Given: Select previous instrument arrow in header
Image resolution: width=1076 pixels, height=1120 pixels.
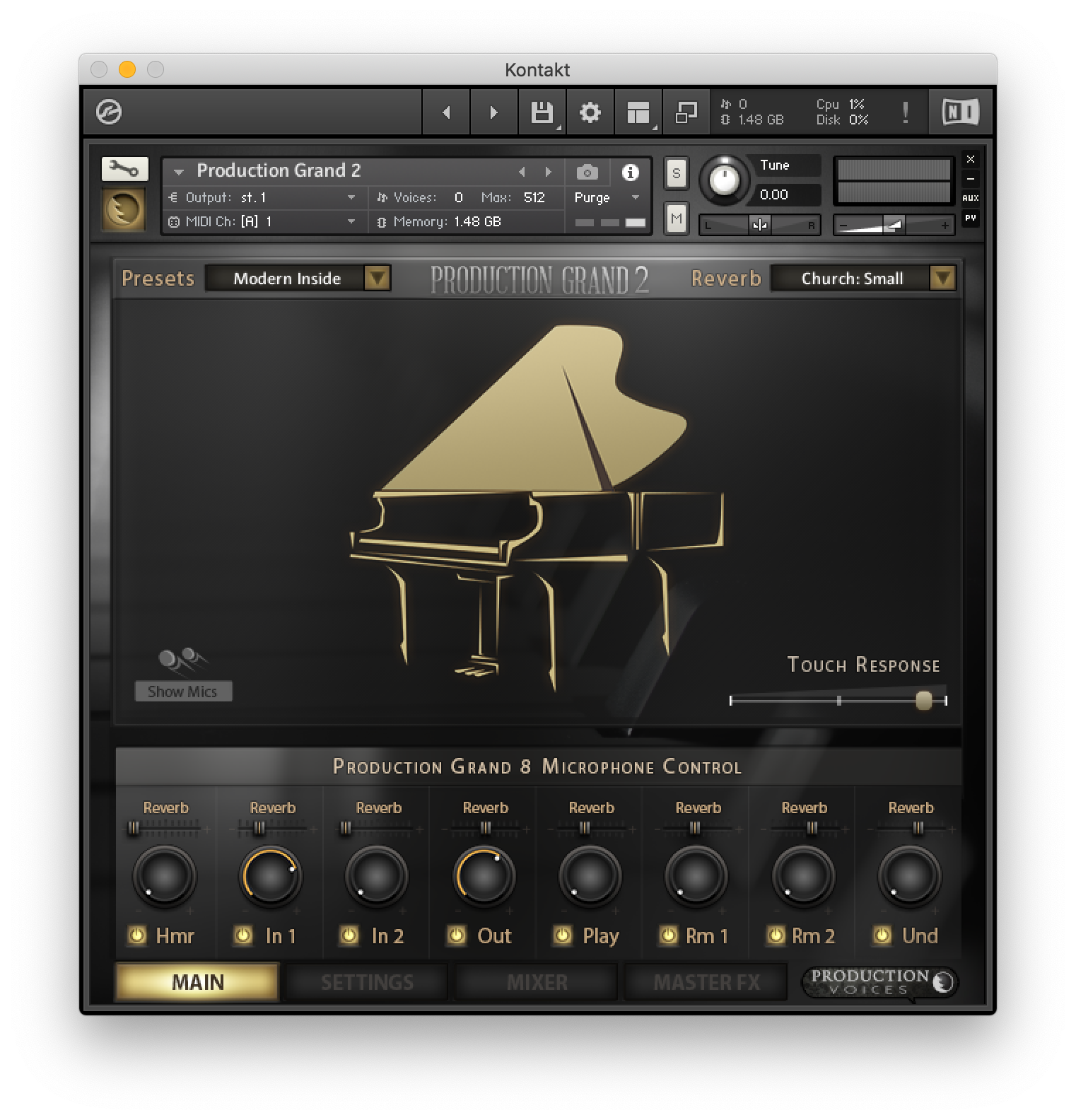Looking at the screenshot, I should (522, 172).
